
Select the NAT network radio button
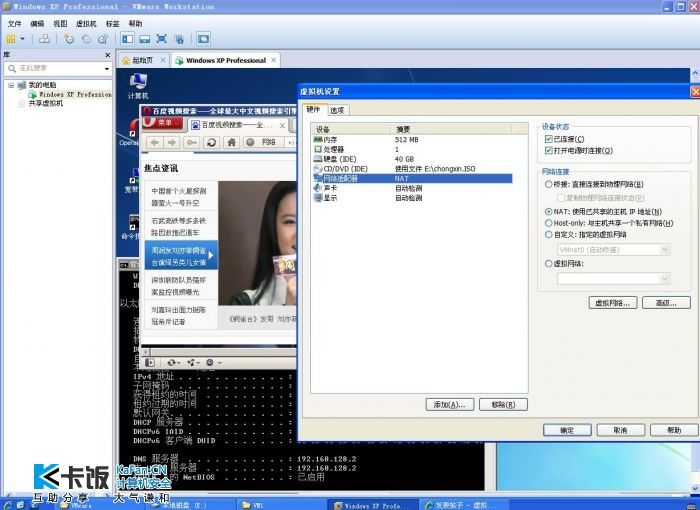point(548,212)
